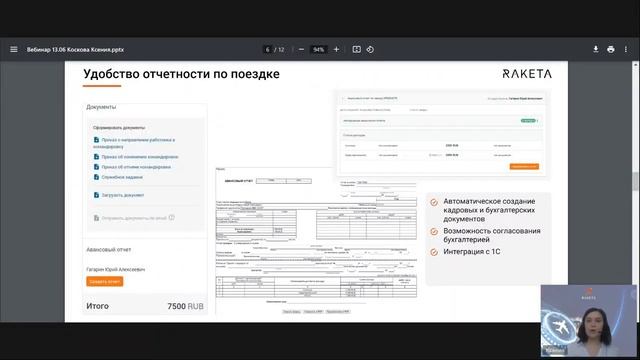This screenshot has width=640, height=360.
Task: Click the presenter webcam thumbnail
Action: 589,320
